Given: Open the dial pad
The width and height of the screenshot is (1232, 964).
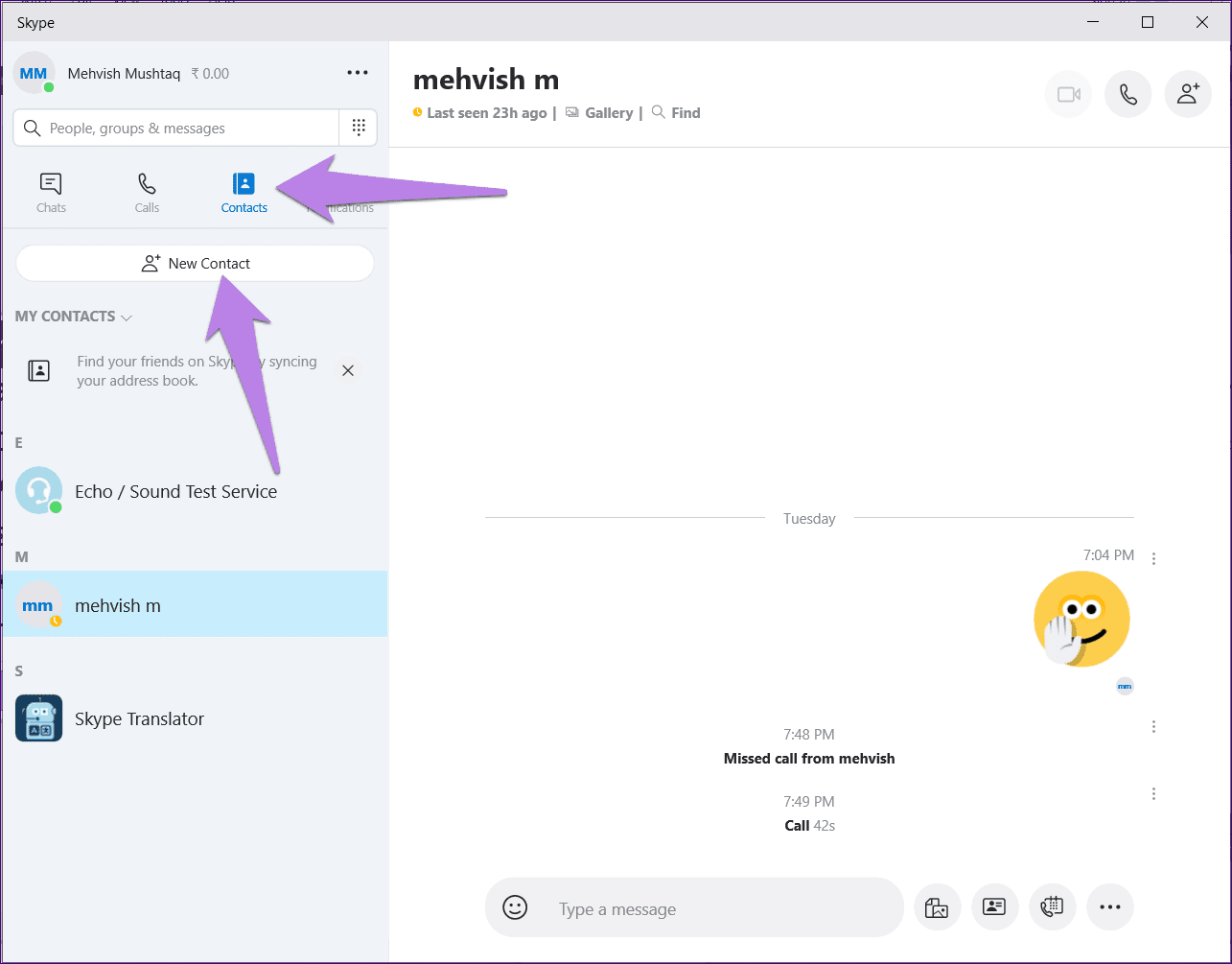Looking at the screenshot, I should point(359,128).
